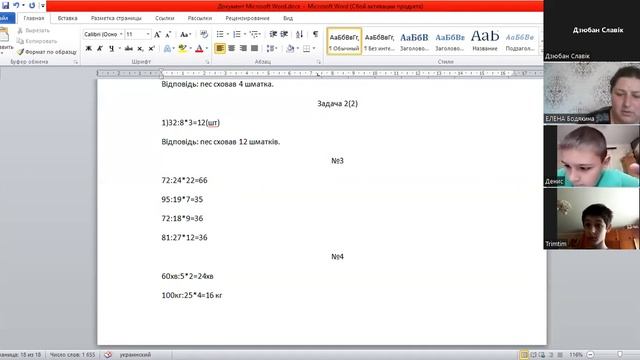This screenshot has height=360, width=640.
Task: Toggle subscript formatting
Action: tap(140, 49)
